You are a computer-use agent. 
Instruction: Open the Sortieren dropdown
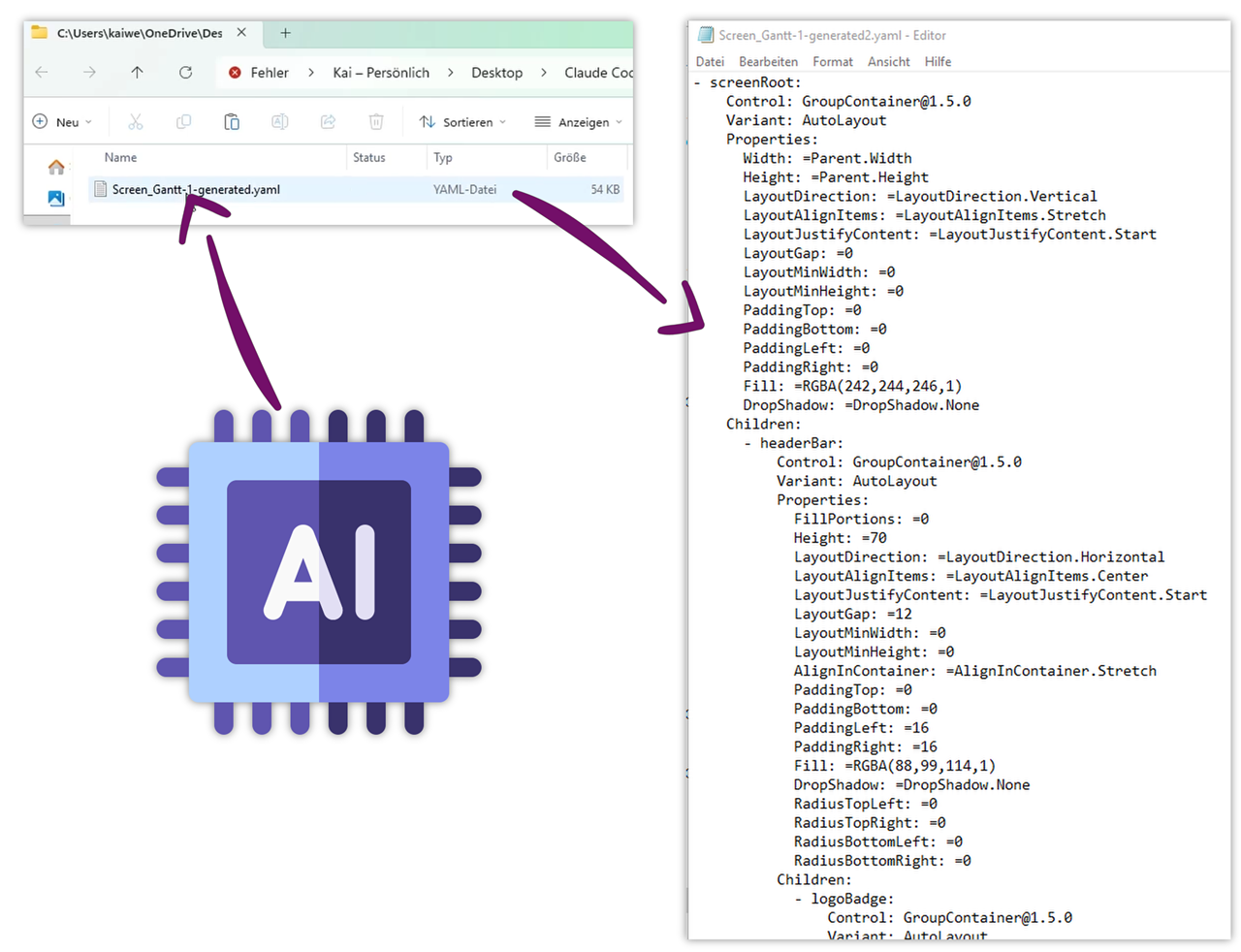pyautogui.click(x=462, y=122)
